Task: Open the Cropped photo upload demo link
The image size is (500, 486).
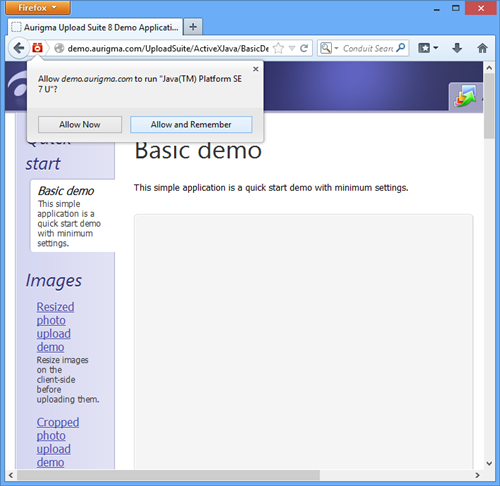Action: click(58, 442)
